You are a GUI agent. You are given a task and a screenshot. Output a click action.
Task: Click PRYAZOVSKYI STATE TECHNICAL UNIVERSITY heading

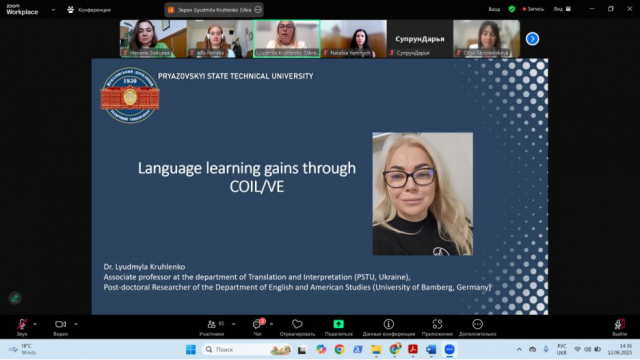click(x=236, y=76)
